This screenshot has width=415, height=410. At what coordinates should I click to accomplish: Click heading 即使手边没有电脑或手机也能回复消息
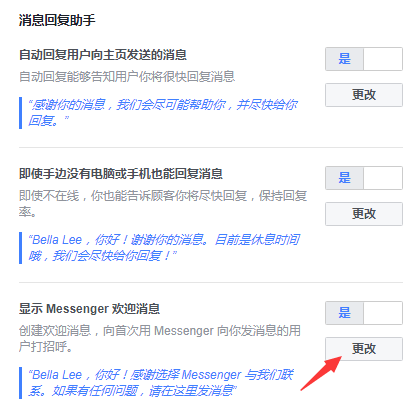[x=121, y=174]
